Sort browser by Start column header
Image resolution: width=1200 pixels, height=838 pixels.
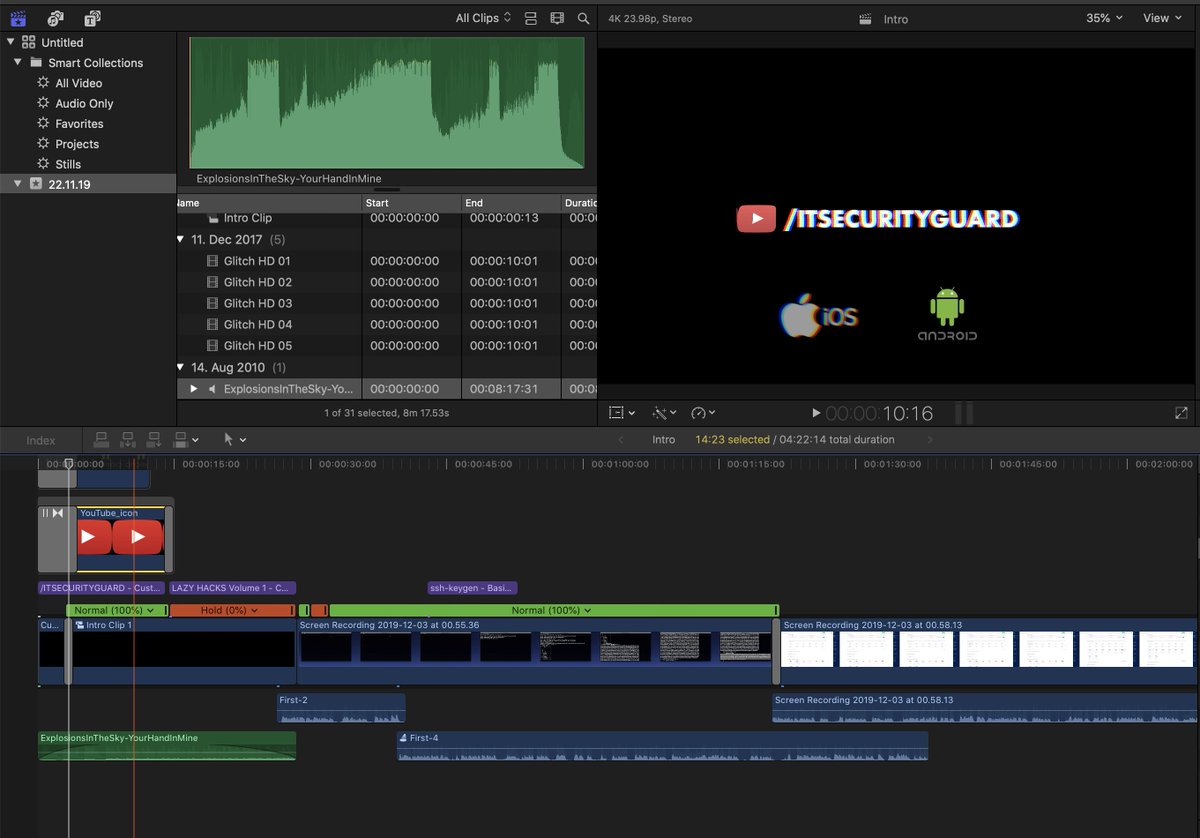[411, 203]
